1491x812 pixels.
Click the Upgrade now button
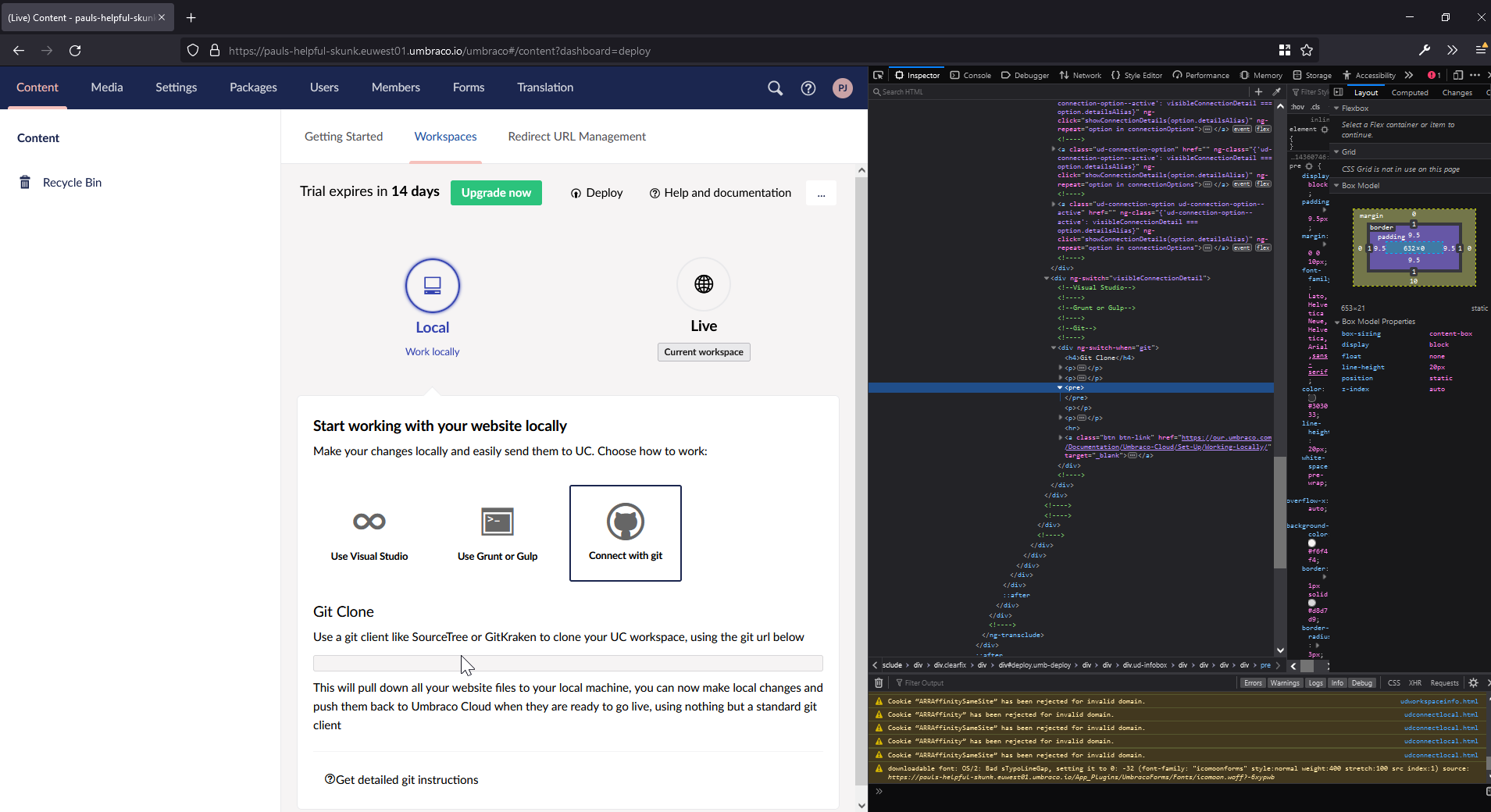(496, 193)
